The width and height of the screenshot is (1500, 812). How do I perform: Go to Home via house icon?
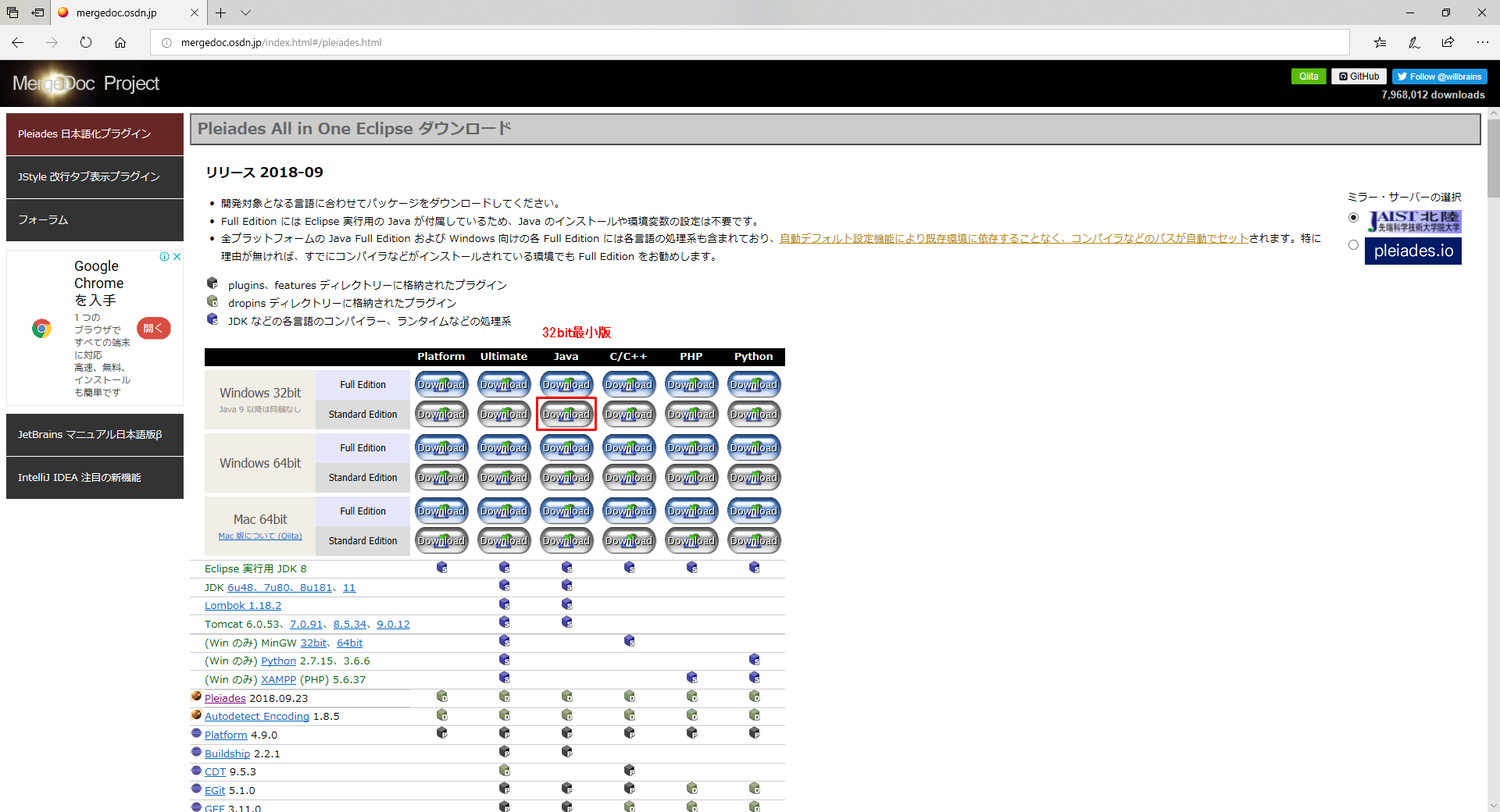[x=120, y=42]
